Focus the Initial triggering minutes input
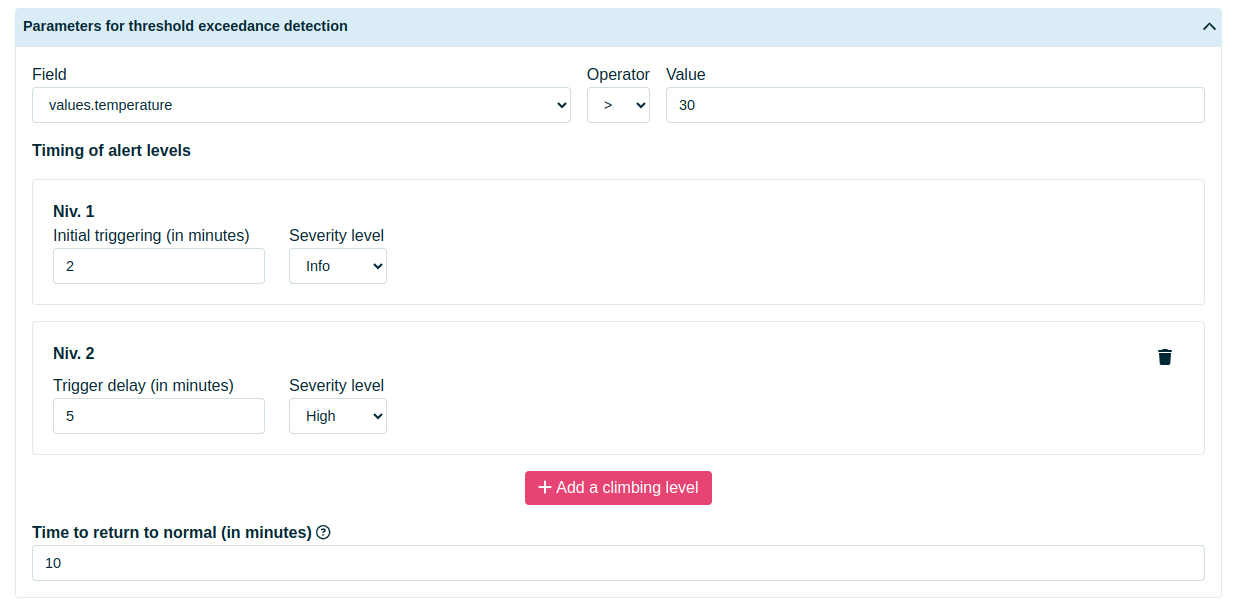Screen dimensions: 1238x605 click(158, 266)
